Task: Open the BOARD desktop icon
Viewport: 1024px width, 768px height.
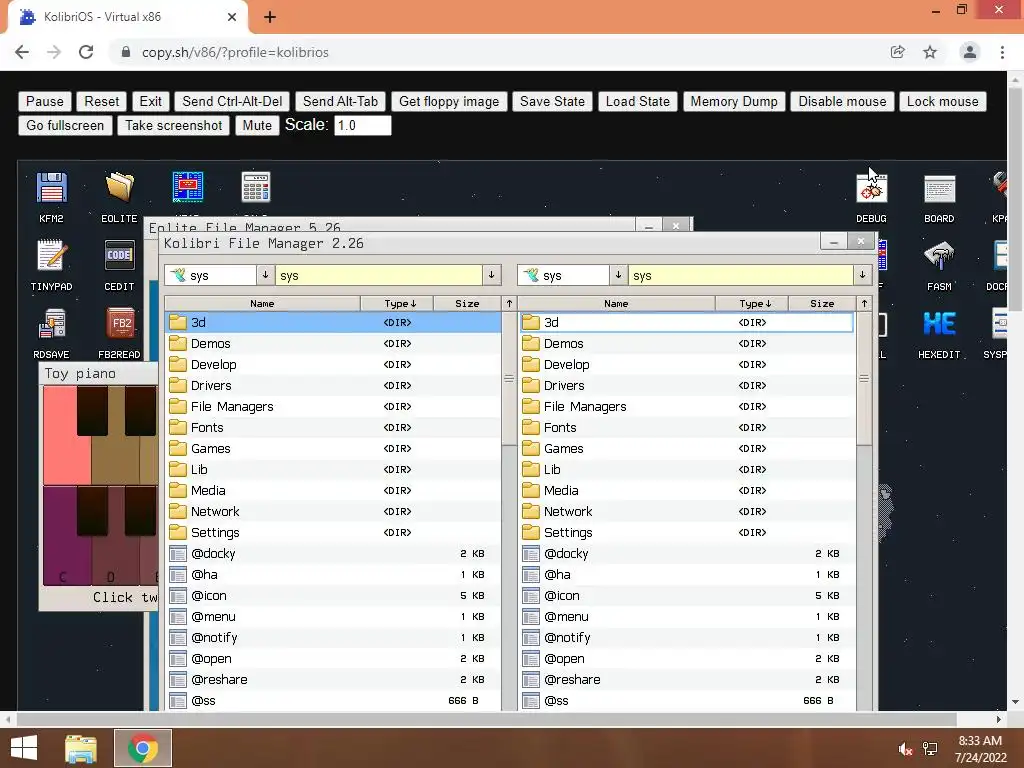Action: (x=939, y=197)
